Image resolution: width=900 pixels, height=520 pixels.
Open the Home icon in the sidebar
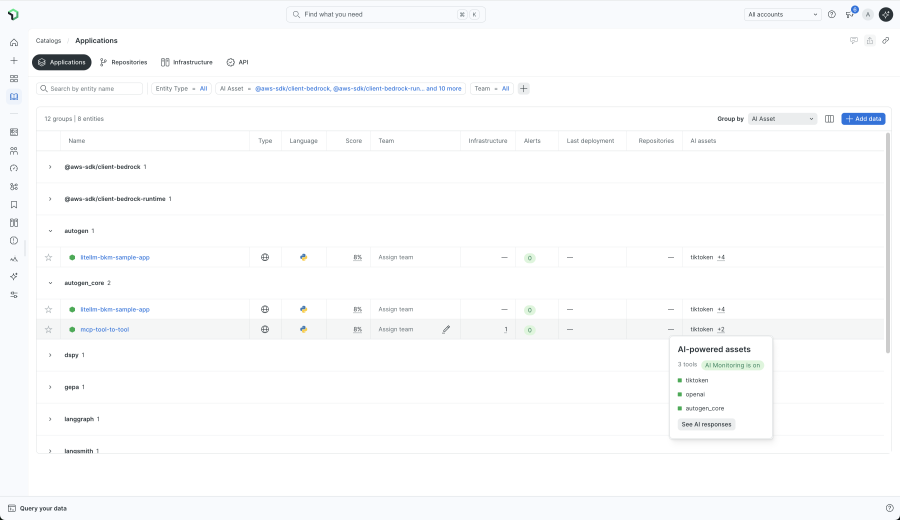tap(14, 42)
